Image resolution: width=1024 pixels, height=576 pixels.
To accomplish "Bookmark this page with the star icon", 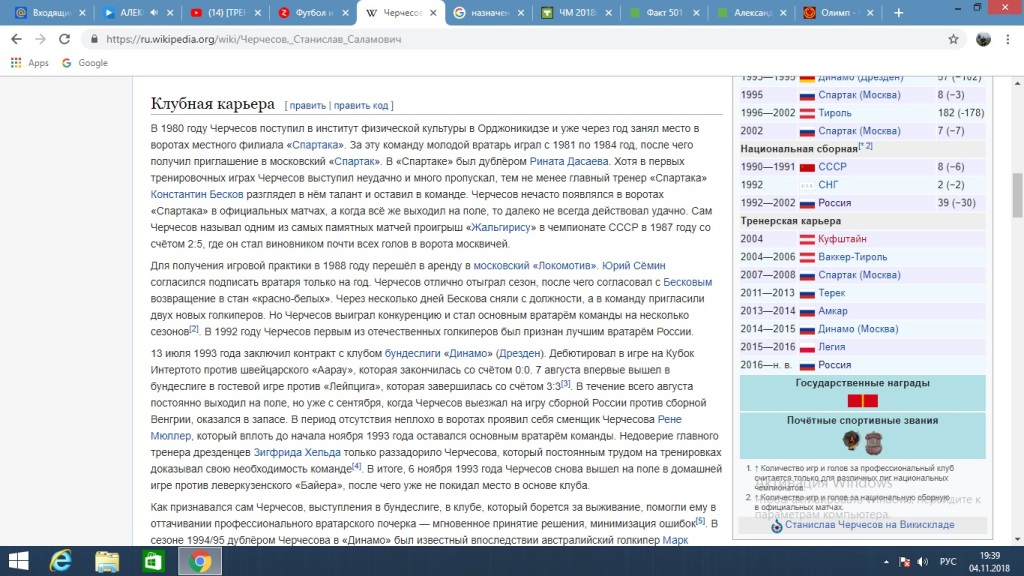I will [x=953, y=39].
